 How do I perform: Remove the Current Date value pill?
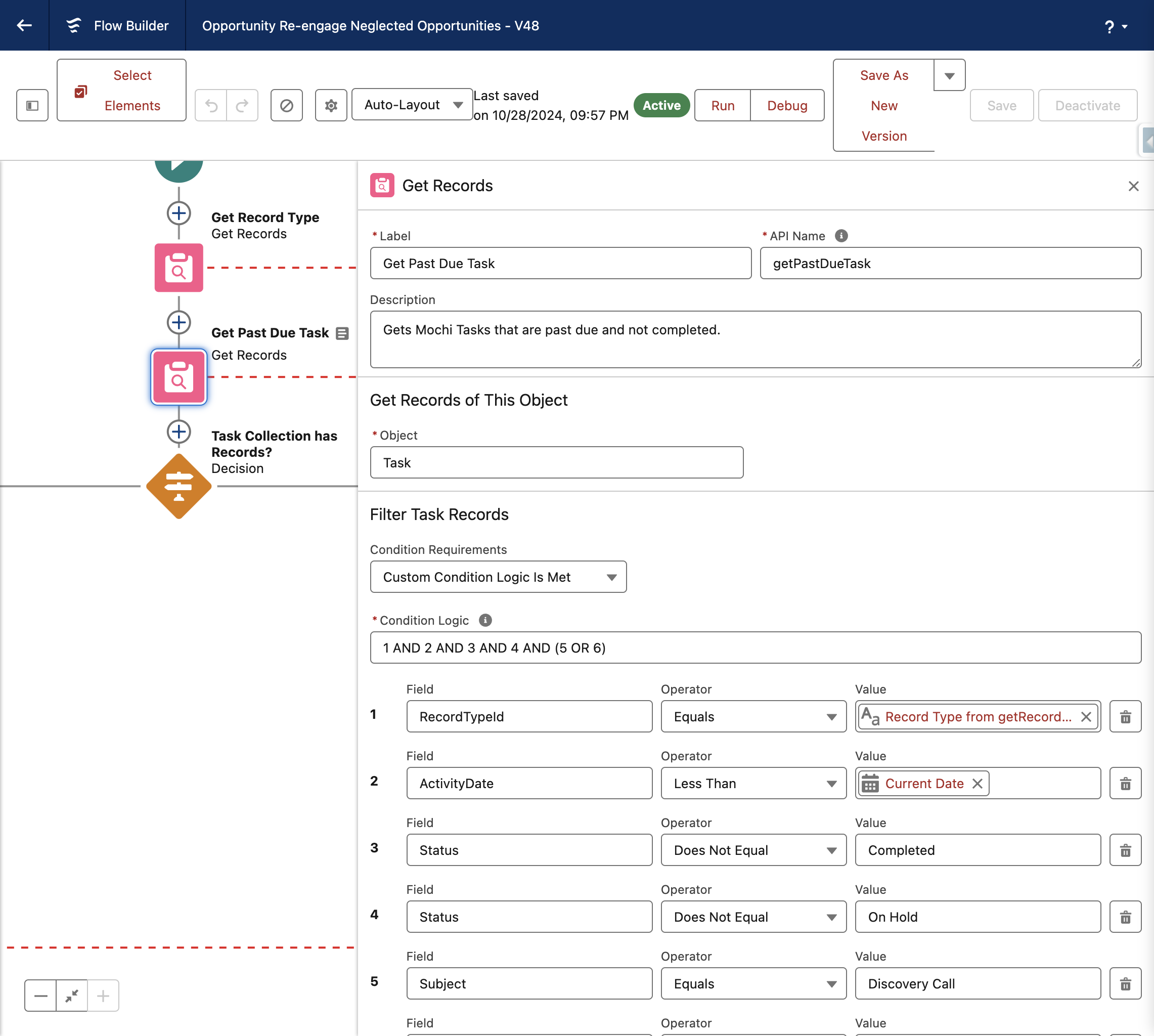978,783
